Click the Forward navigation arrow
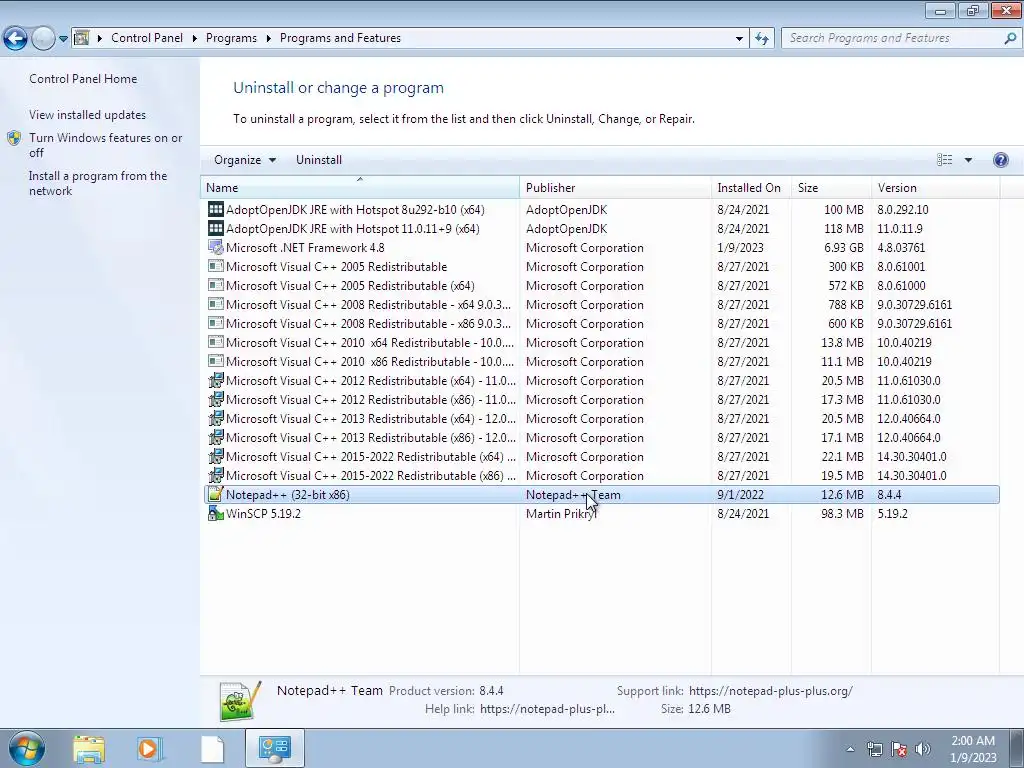The image size is (1024, 768). (43, 39)
